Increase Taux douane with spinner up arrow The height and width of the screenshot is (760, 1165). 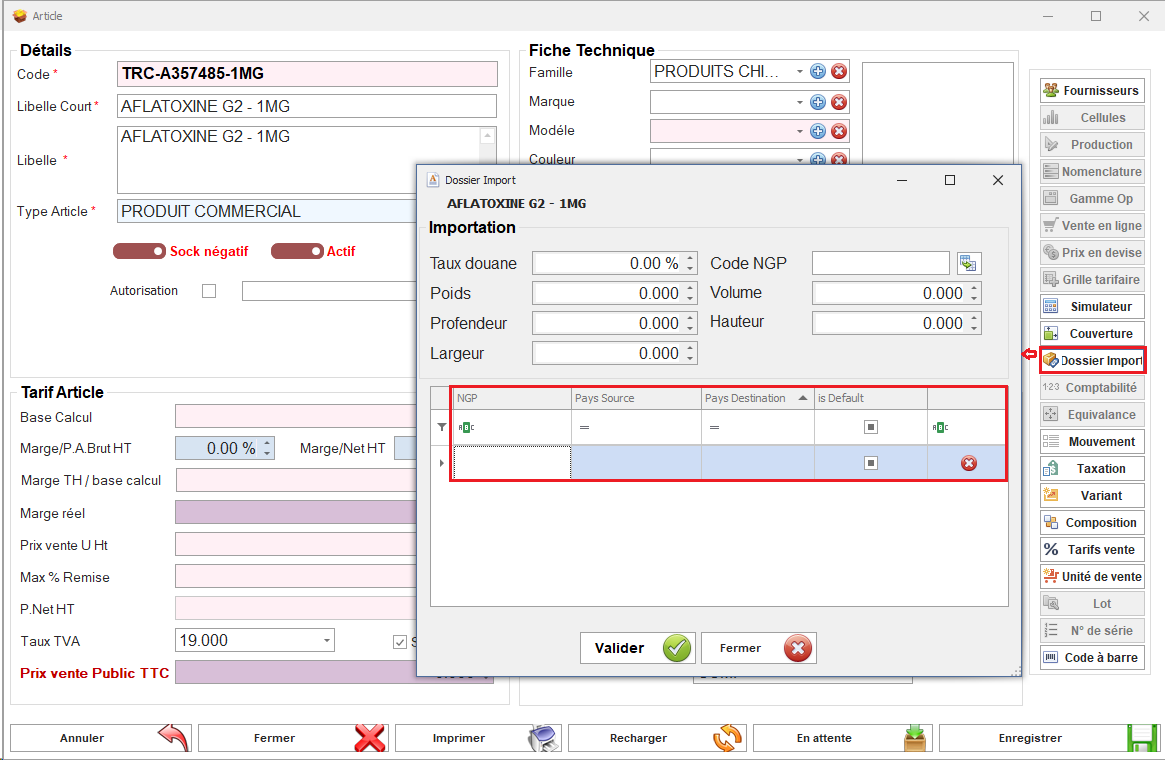tap(690, 259)
